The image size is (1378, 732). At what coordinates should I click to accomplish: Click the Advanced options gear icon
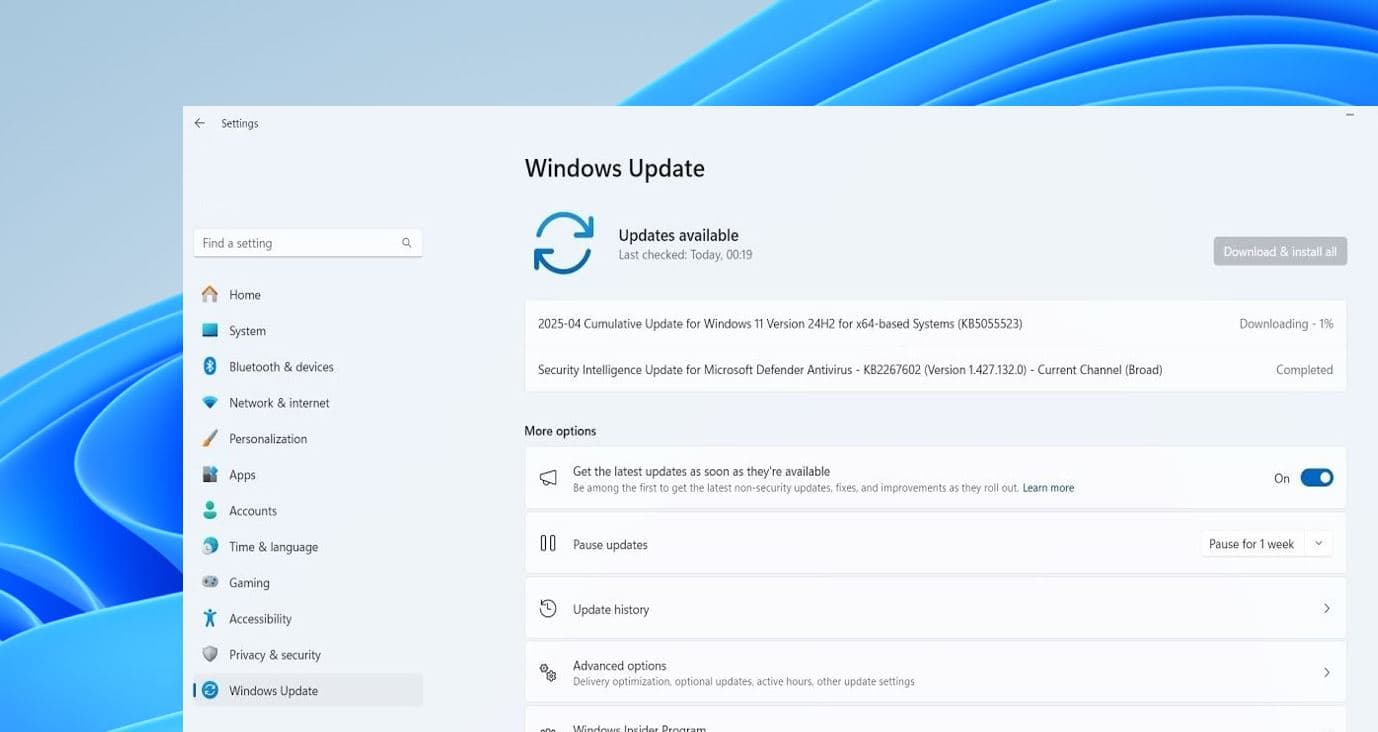point(548,673)
